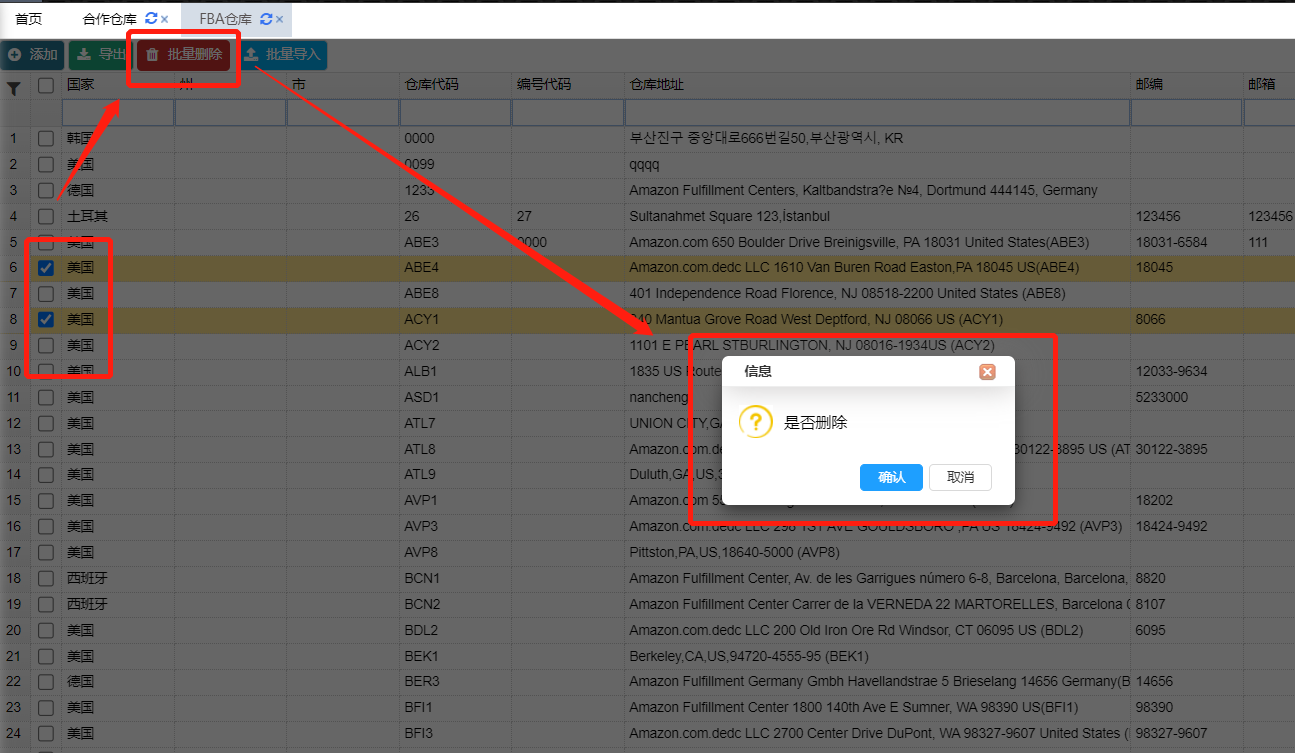Click the 导出 export button
Image resolution: width=1295 pixels, height=753 pixels.
[99, 55]
